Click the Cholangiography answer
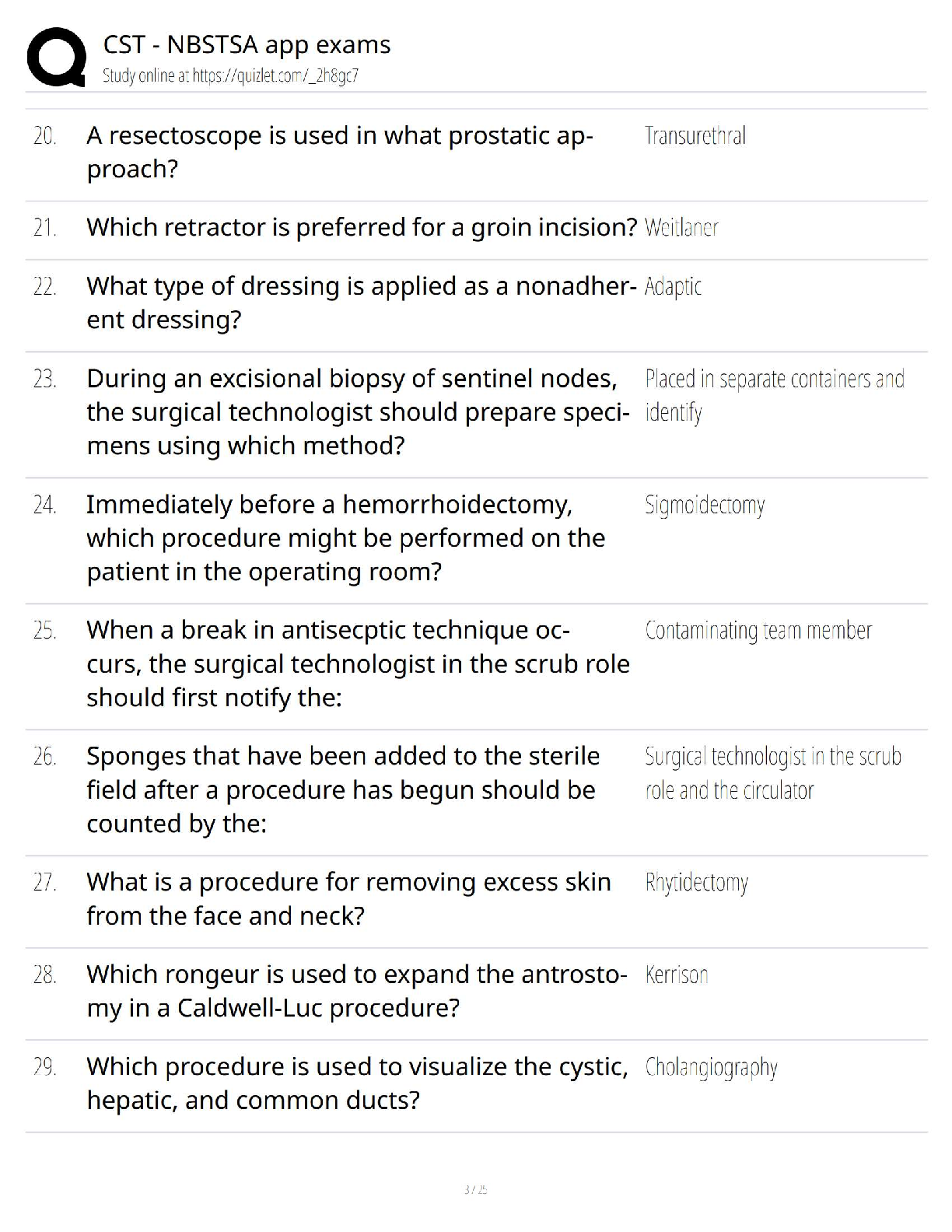 point(711,1067)
